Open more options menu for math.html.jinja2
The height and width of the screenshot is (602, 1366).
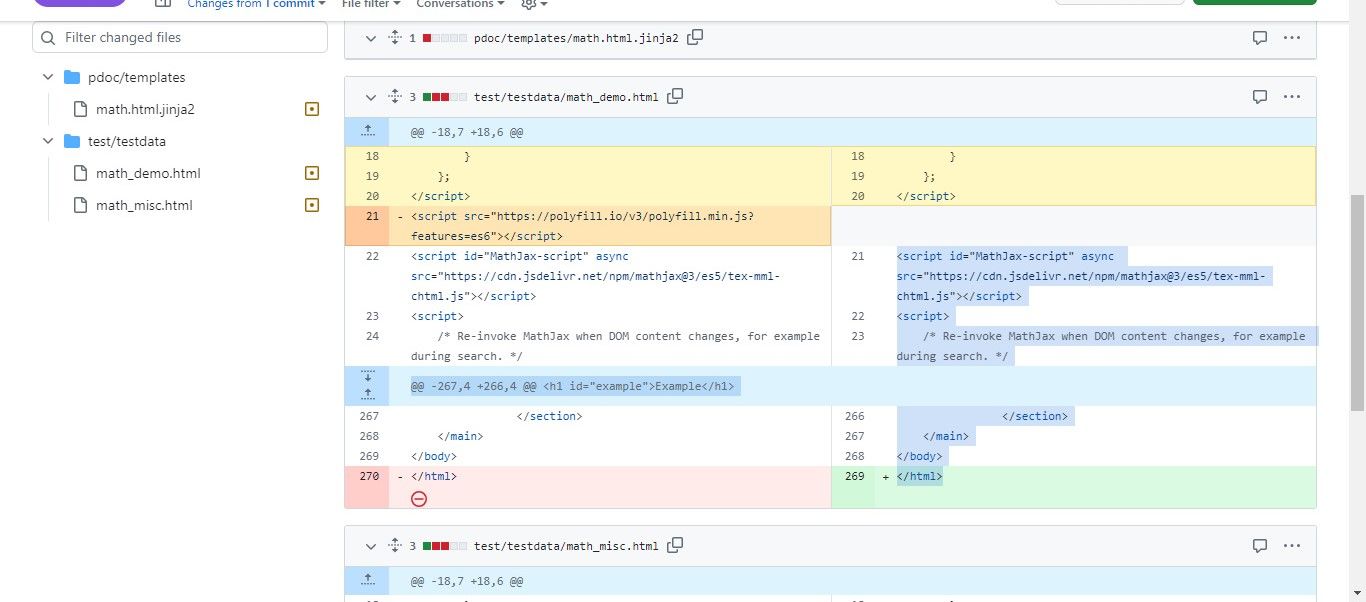tap(1292, 37)
